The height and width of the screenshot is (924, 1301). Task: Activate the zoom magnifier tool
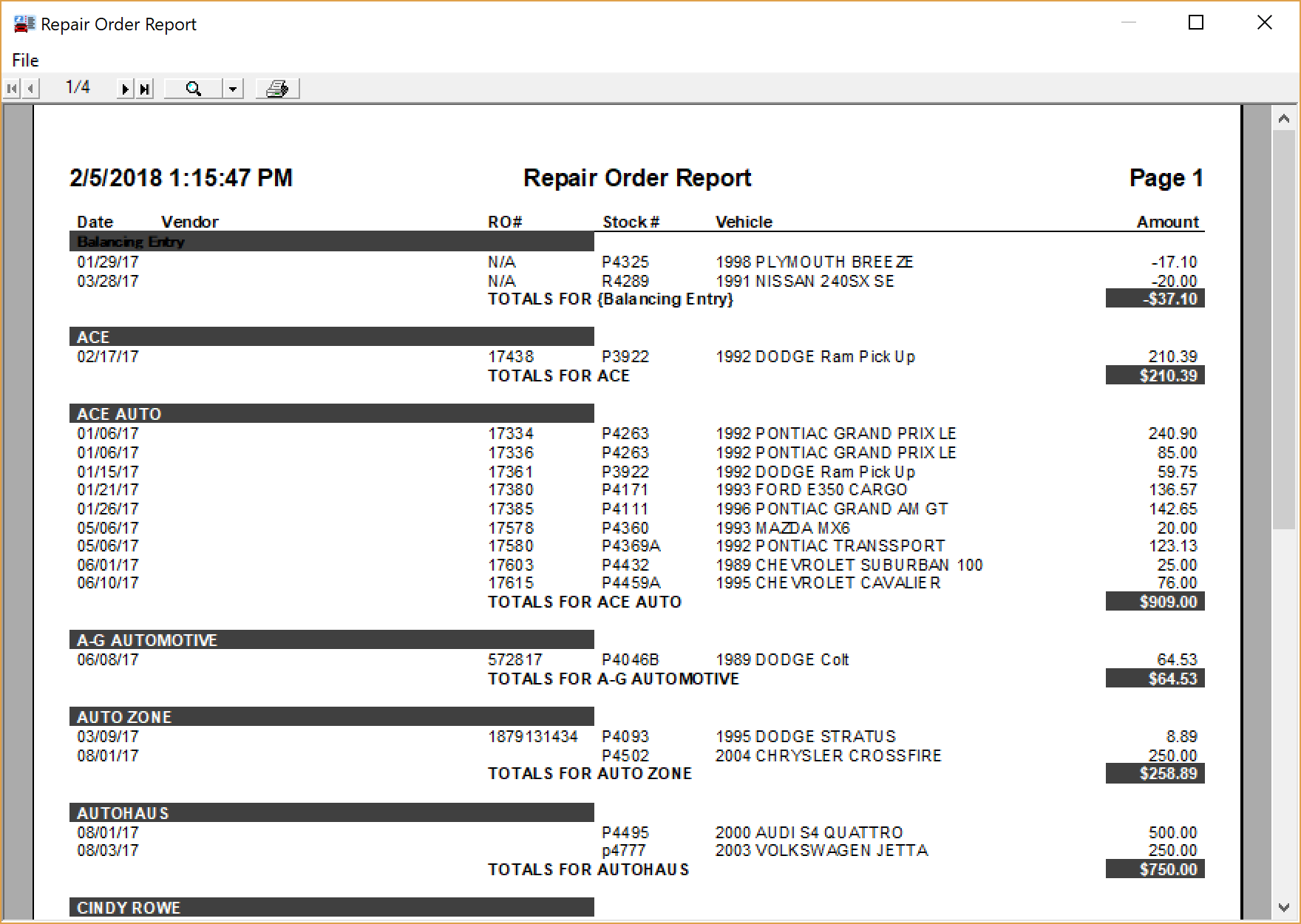193,88
